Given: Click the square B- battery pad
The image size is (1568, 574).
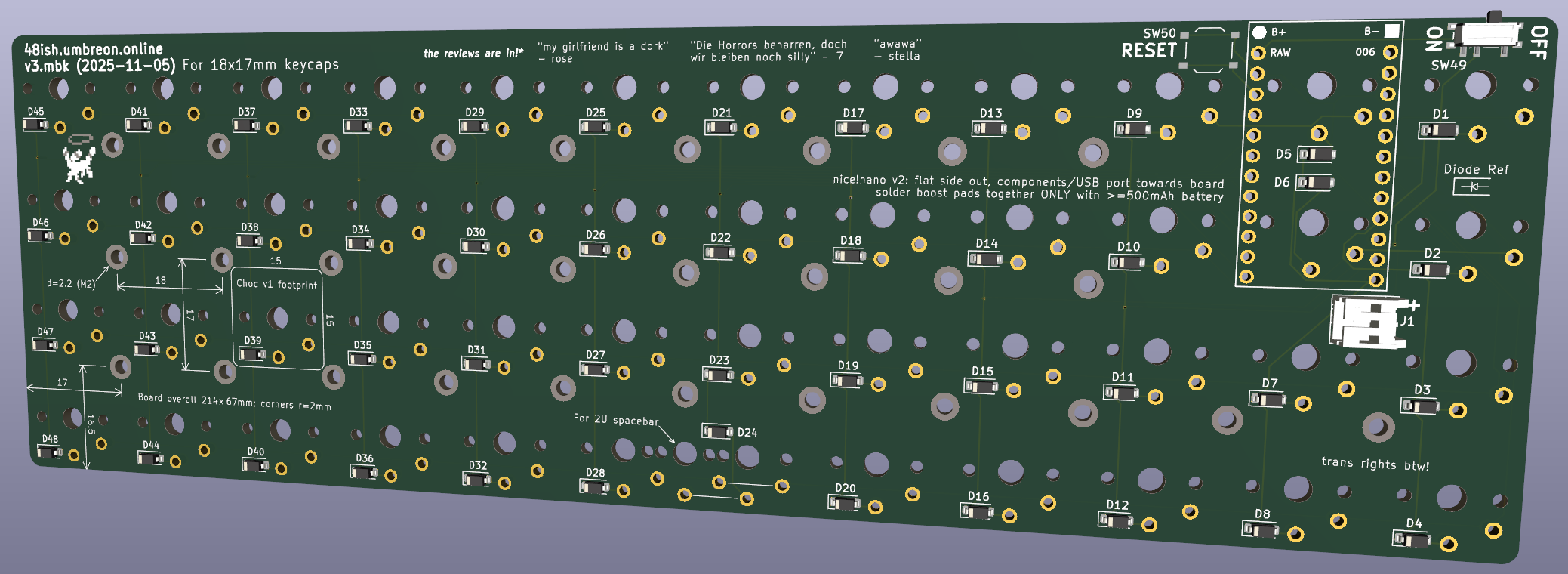Looking at the screenshot, I should [x=1391, y=31].
